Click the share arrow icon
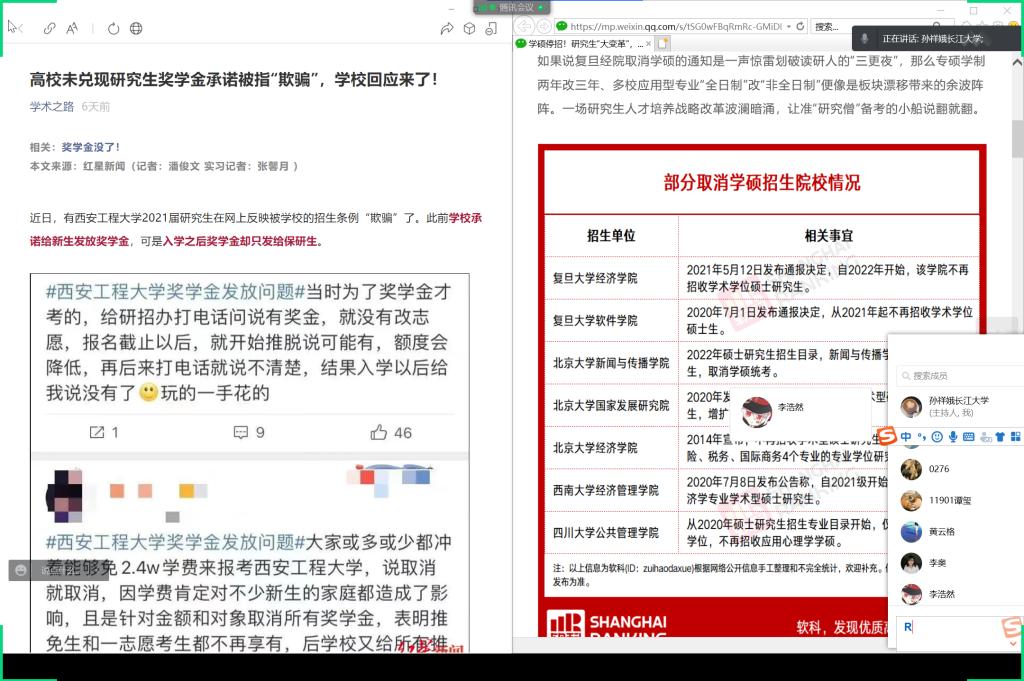The height and width of the screenshot is (681, 1024). (446, 28)
